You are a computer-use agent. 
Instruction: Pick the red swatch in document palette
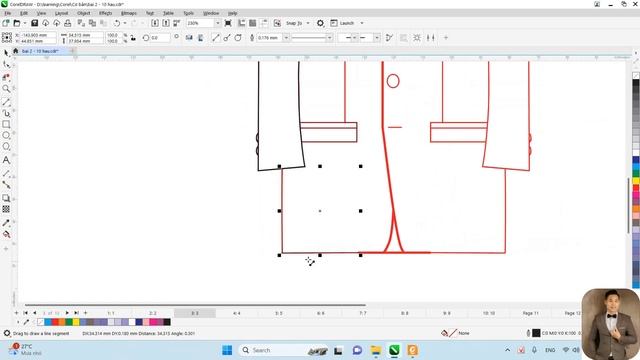tap(55, 322)
